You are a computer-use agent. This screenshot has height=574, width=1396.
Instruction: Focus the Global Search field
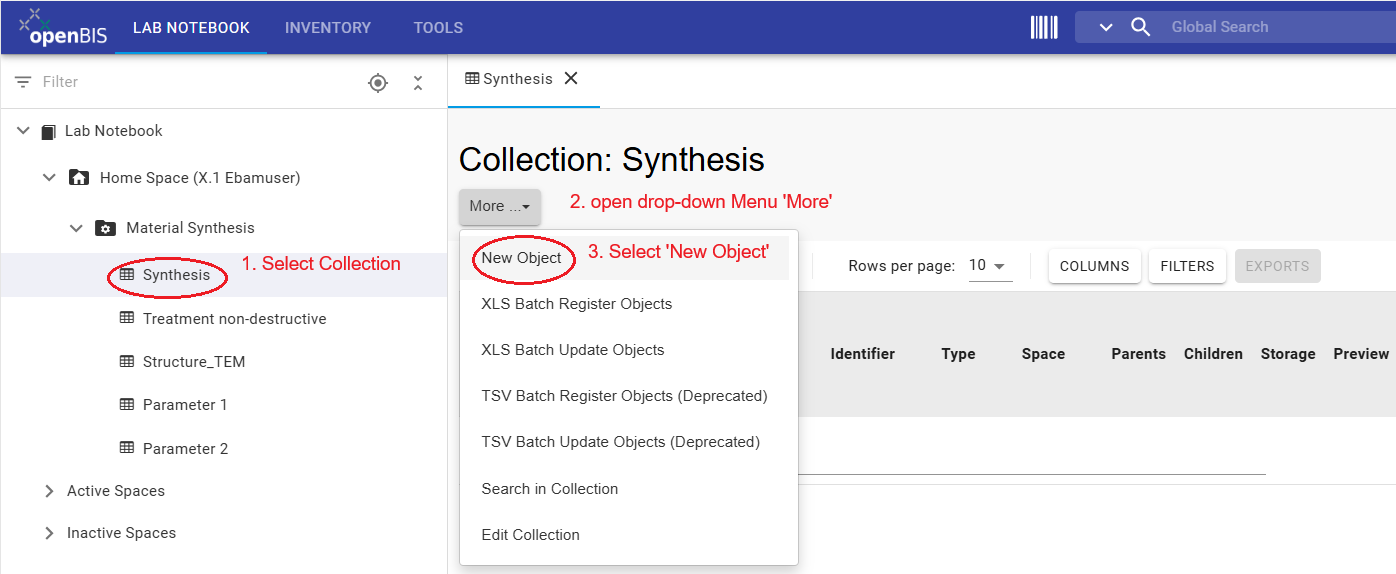click(x=1280, y=27)
